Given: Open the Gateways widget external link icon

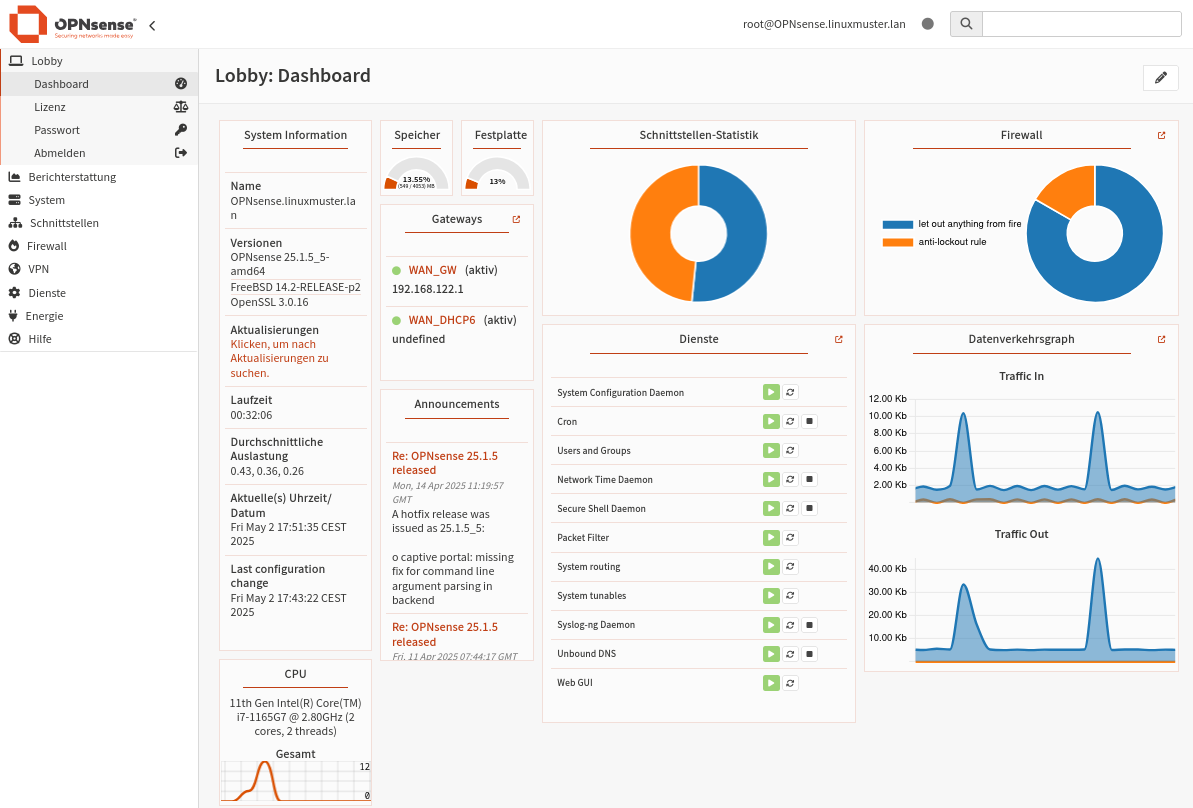Looking at the screenshot, I should [517, 219].
